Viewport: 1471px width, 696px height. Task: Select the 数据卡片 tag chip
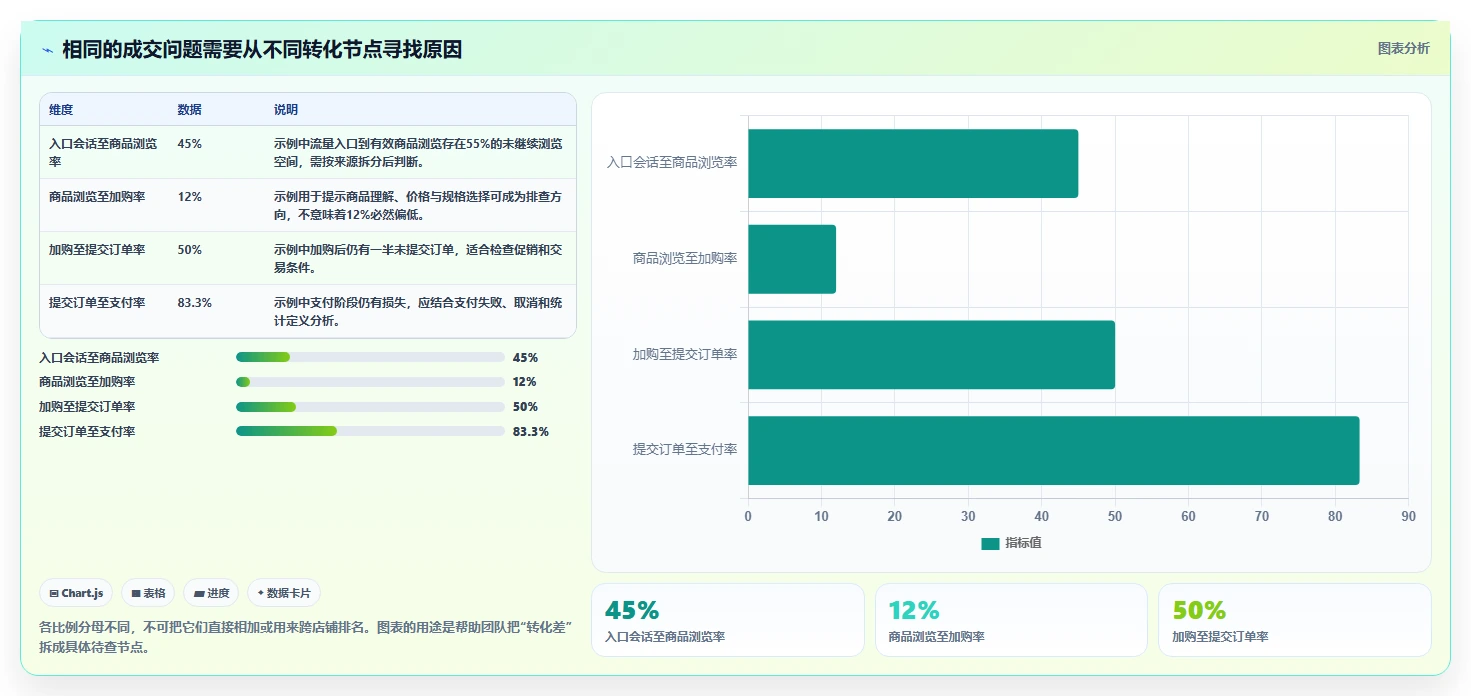point(284,593)
